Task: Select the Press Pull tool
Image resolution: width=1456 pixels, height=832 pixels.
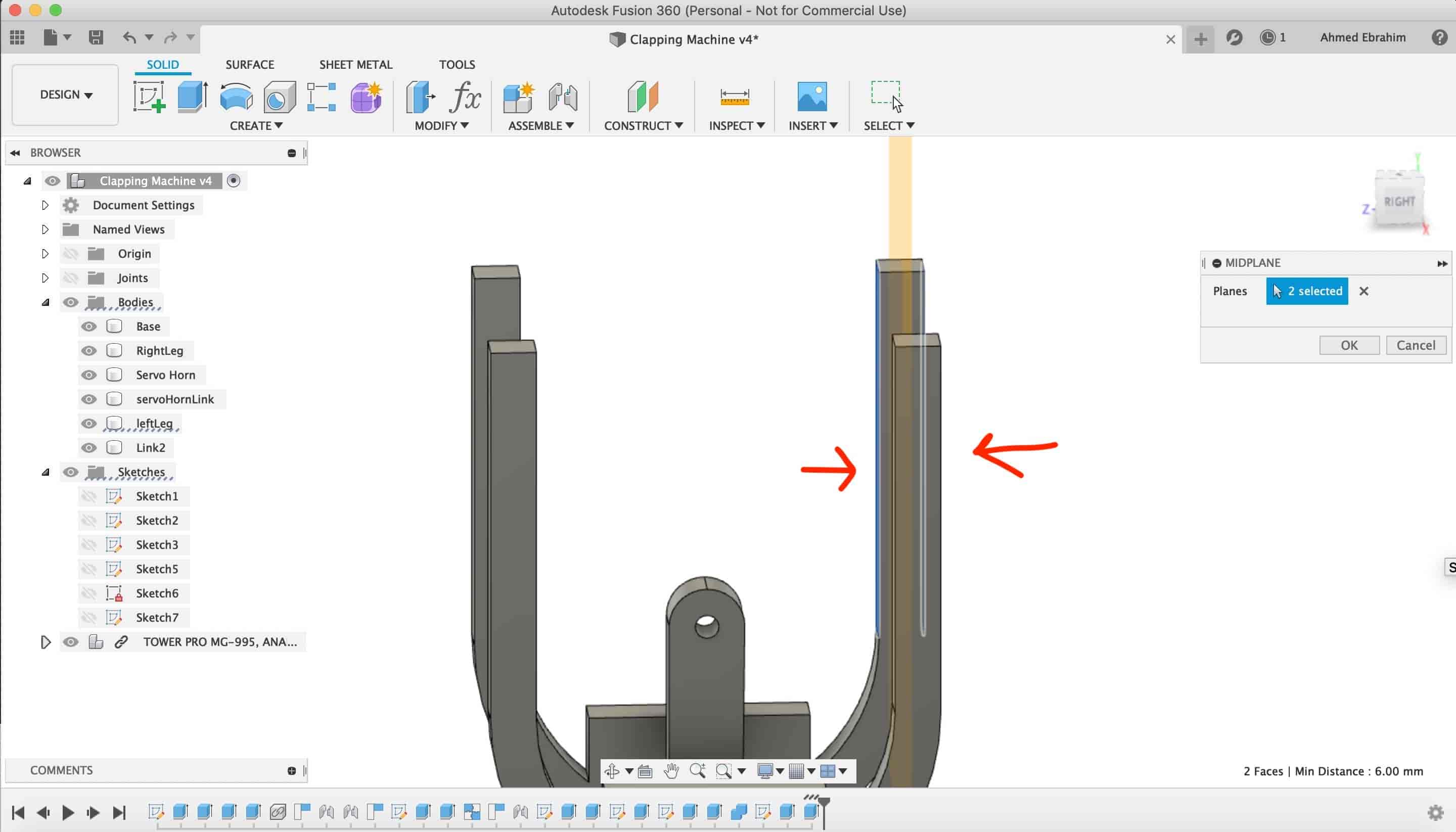Action: pyautogui.click(x=420, y=97)
